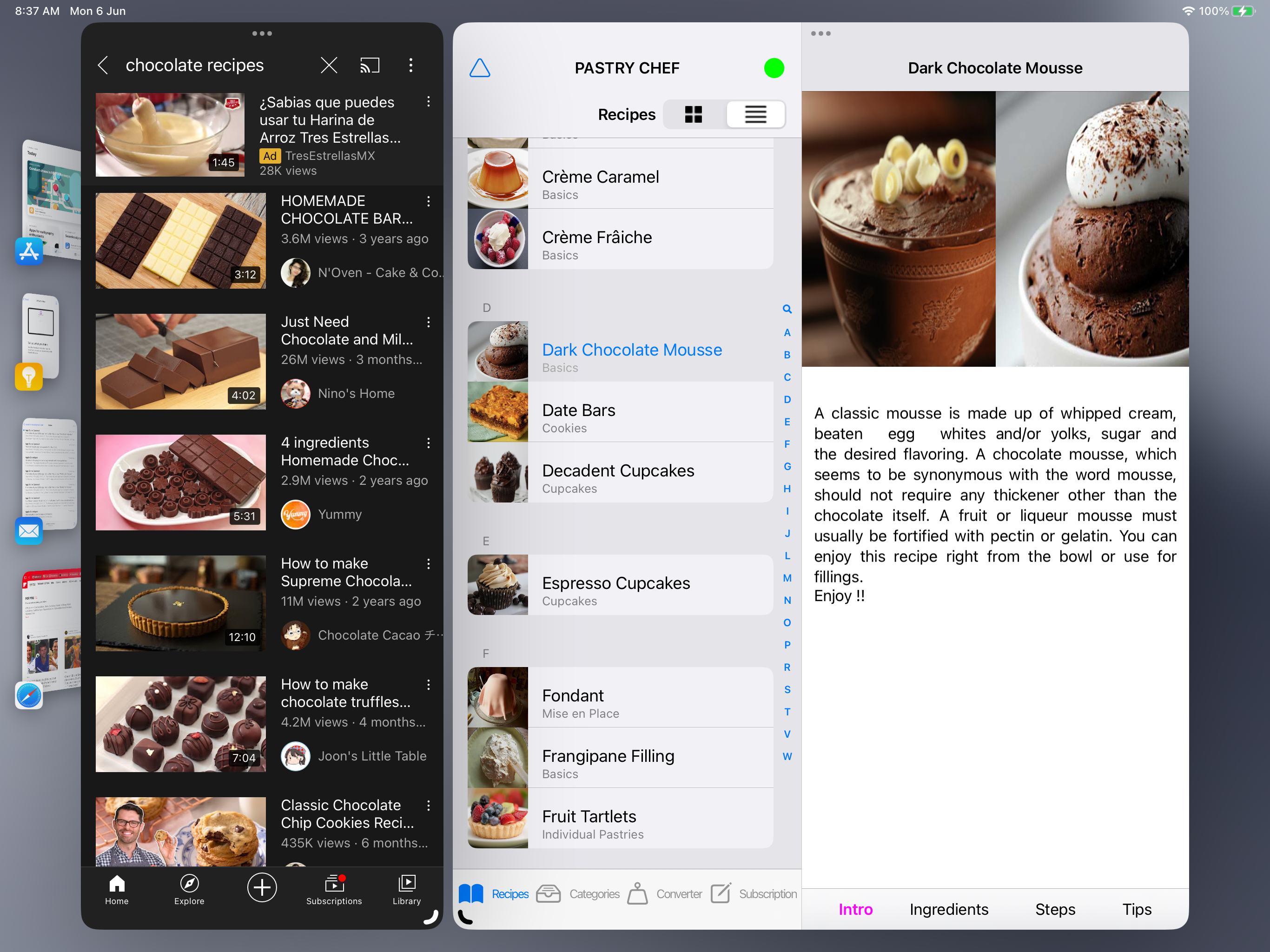Select the Ingredients tab
This screenshot has height=952, width=1270.
point(948,910)
